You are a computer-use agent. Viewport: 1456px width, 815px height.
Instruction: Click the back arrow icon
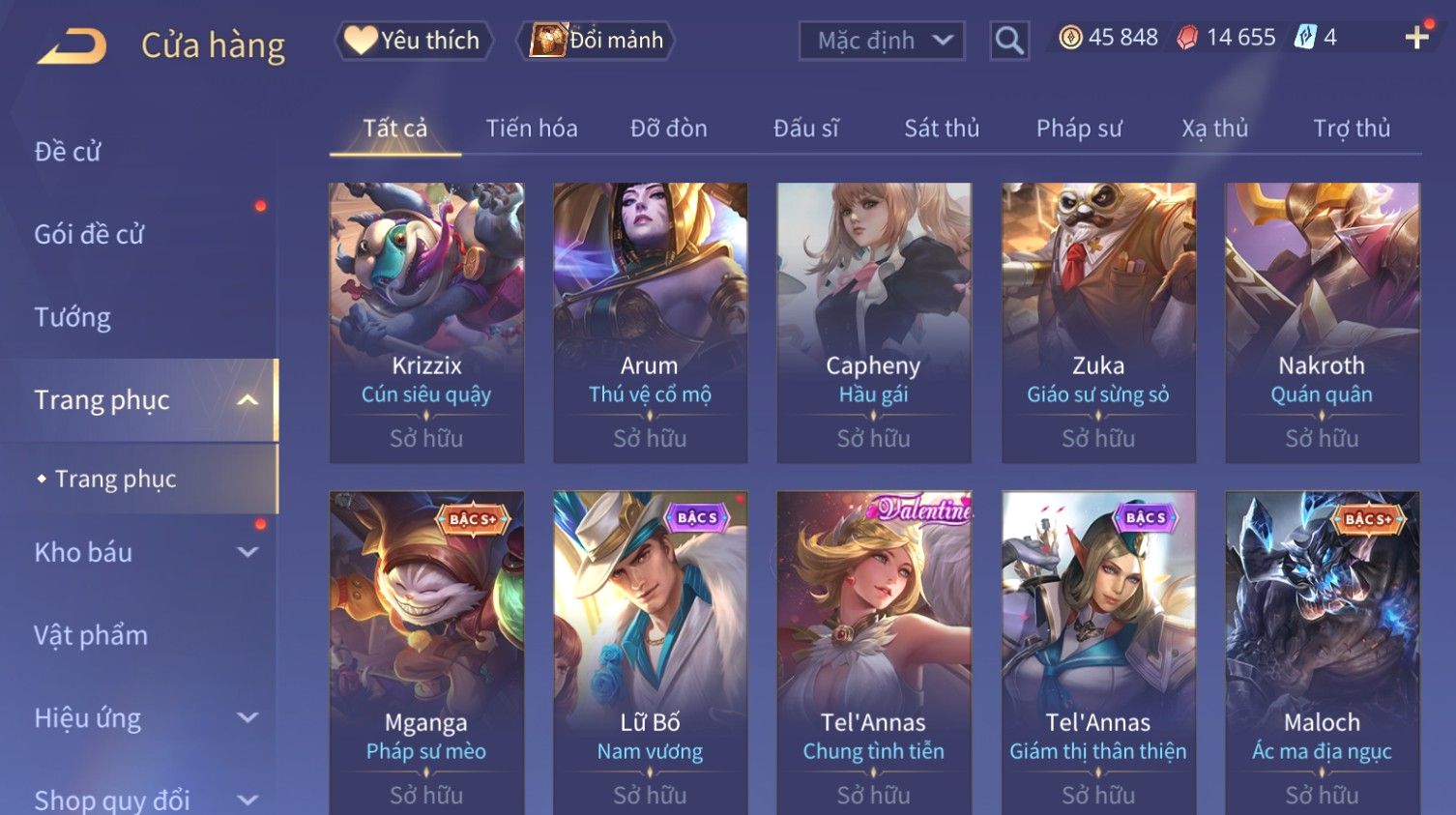[73, 45]
